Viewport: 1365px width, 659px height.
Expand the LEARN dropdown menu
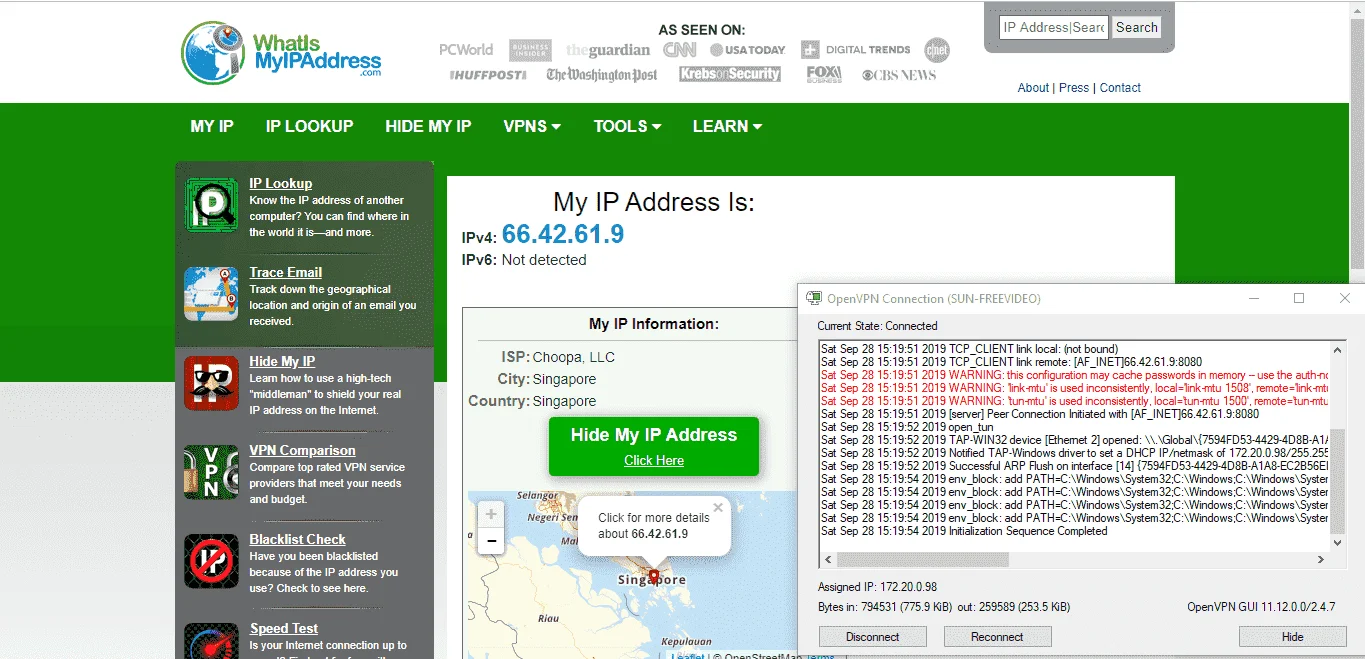coord(727,126)
